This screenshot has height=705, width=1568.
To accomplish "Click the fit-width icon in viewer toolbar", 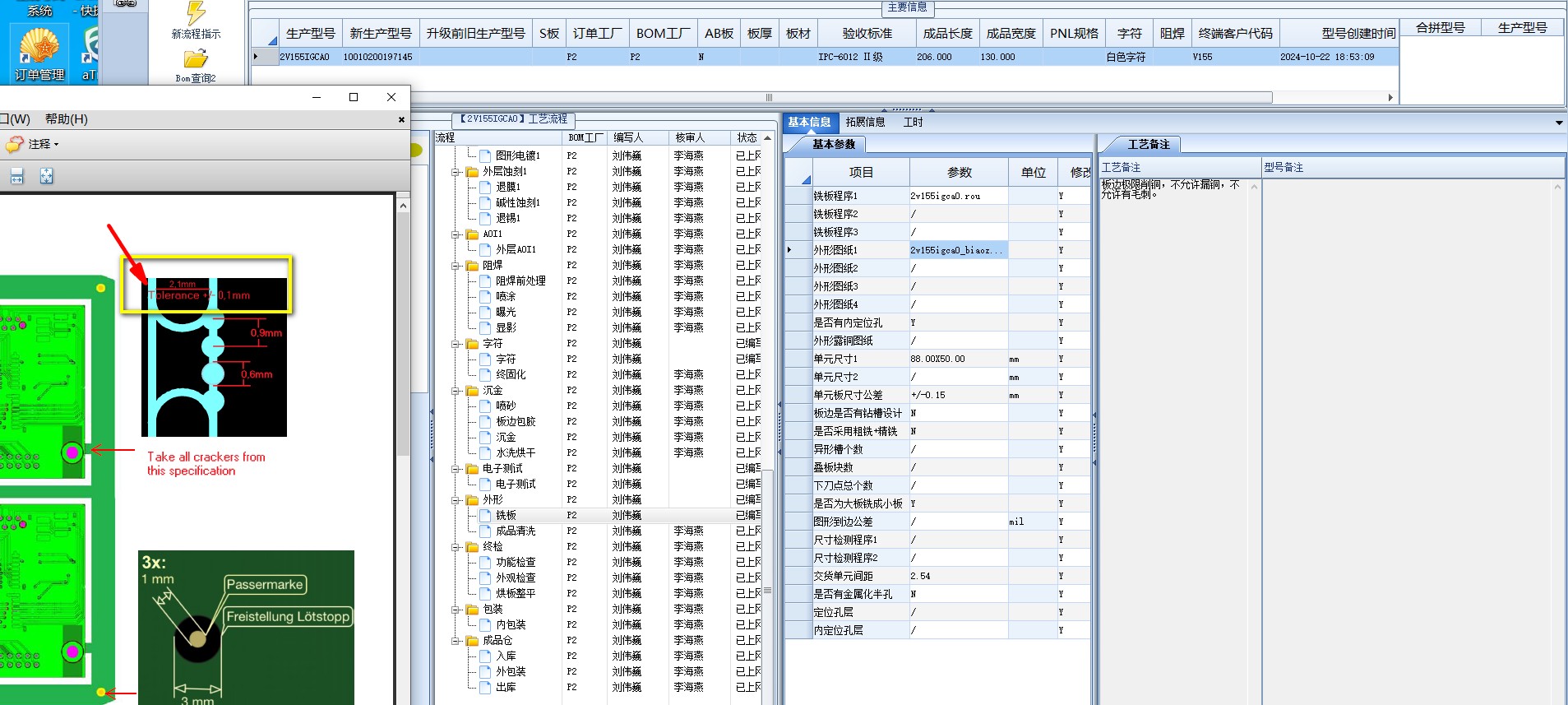I will [x=17, y=176].
